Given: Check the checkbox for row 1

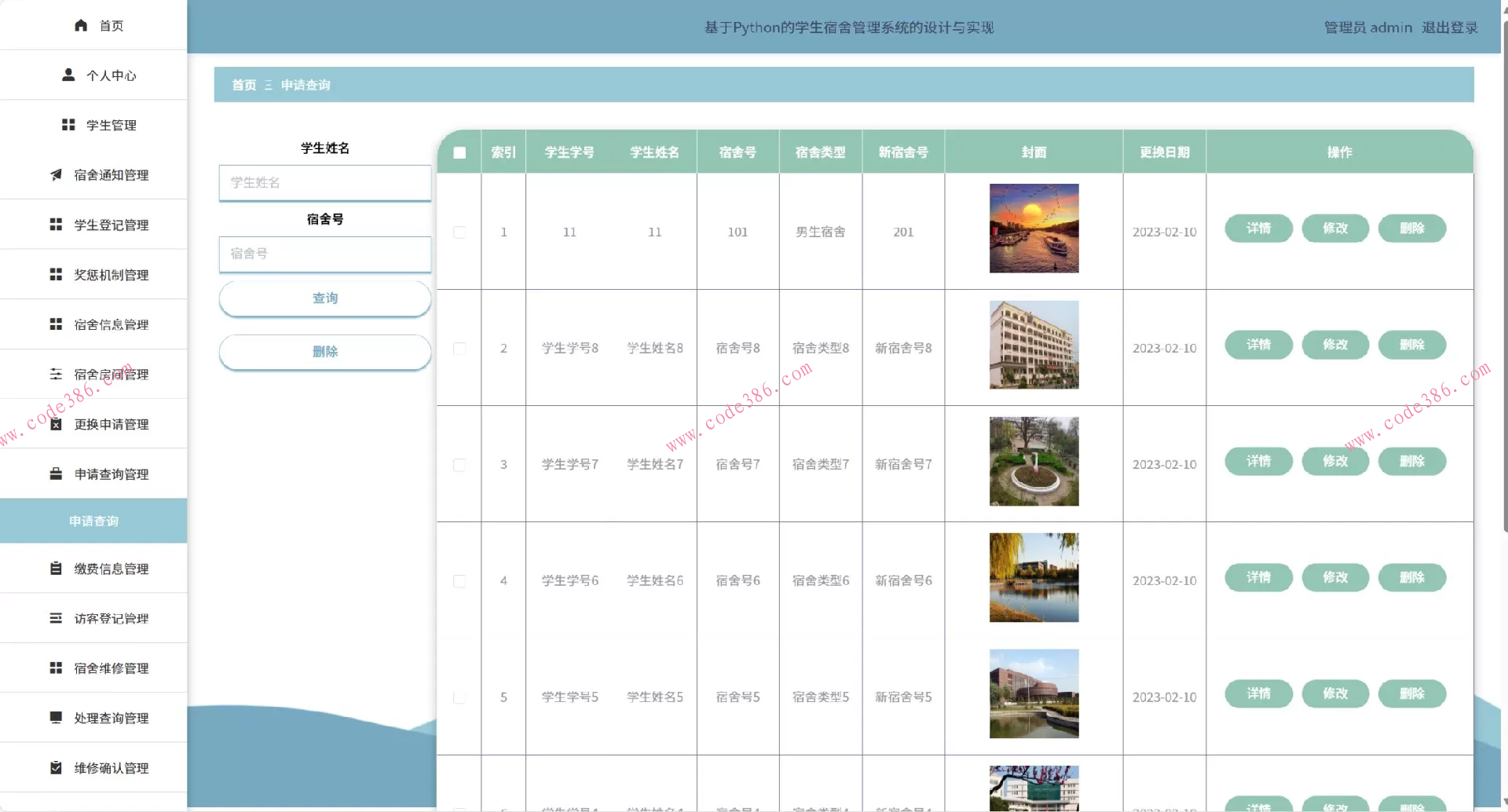Looking at the screenshot, I should pyautogui.click(x=459, y=232).
